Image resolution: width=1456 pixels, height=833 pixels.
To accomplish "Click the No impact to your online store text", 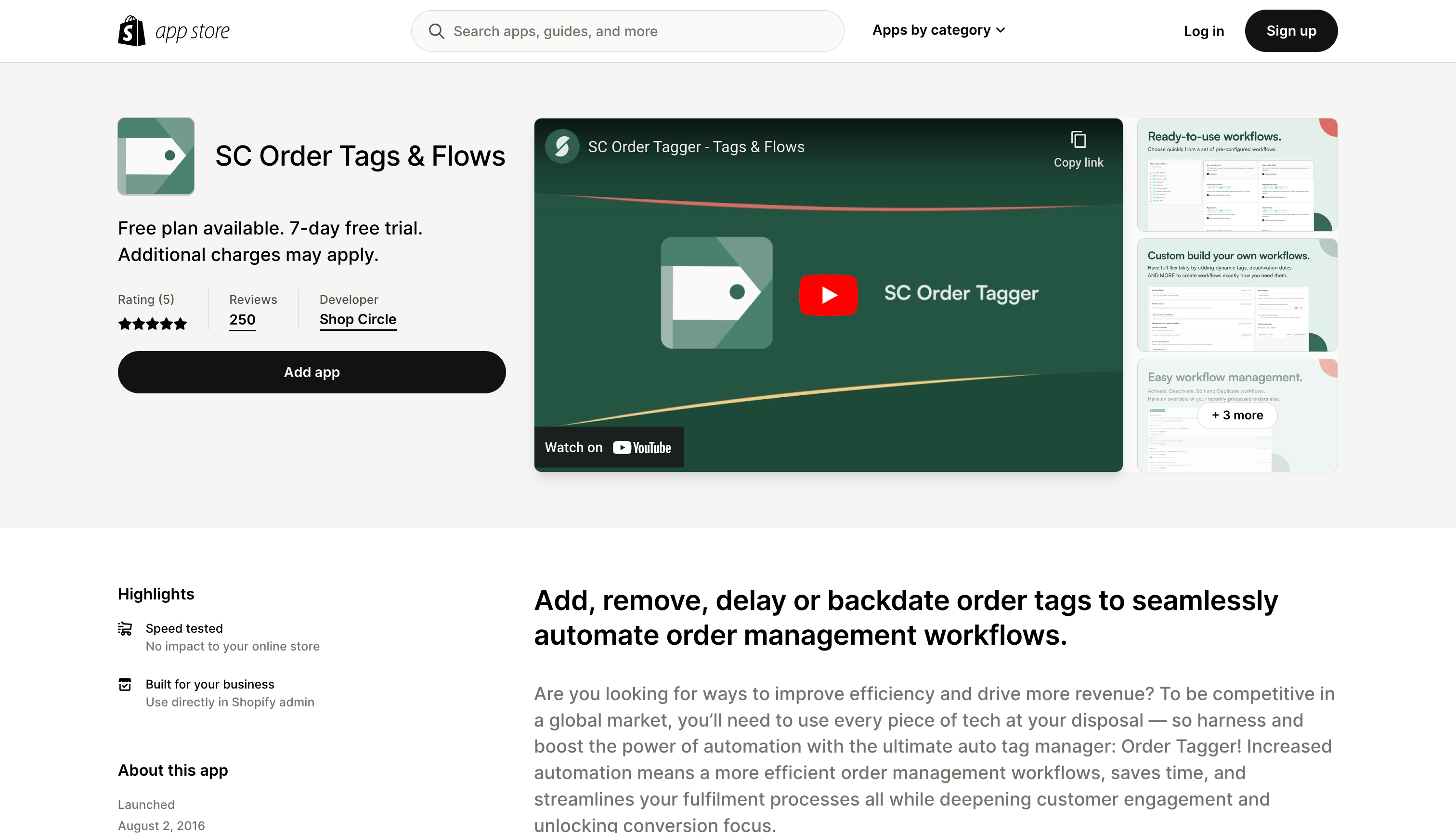I will [x=233, y=646].
